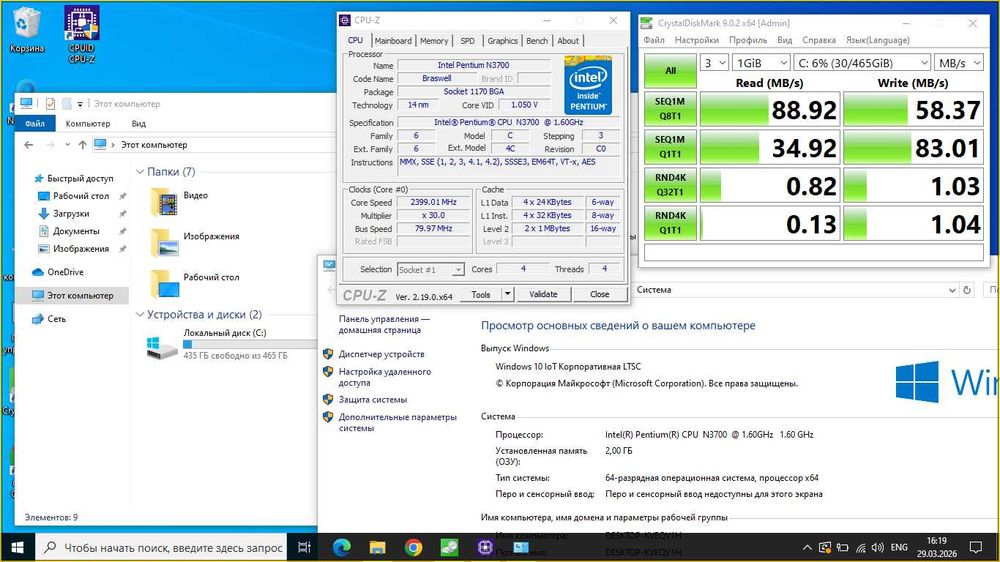
Task: Open the CPU-Z Tools dropdown arrow
Action: click(x=507, y=294)
